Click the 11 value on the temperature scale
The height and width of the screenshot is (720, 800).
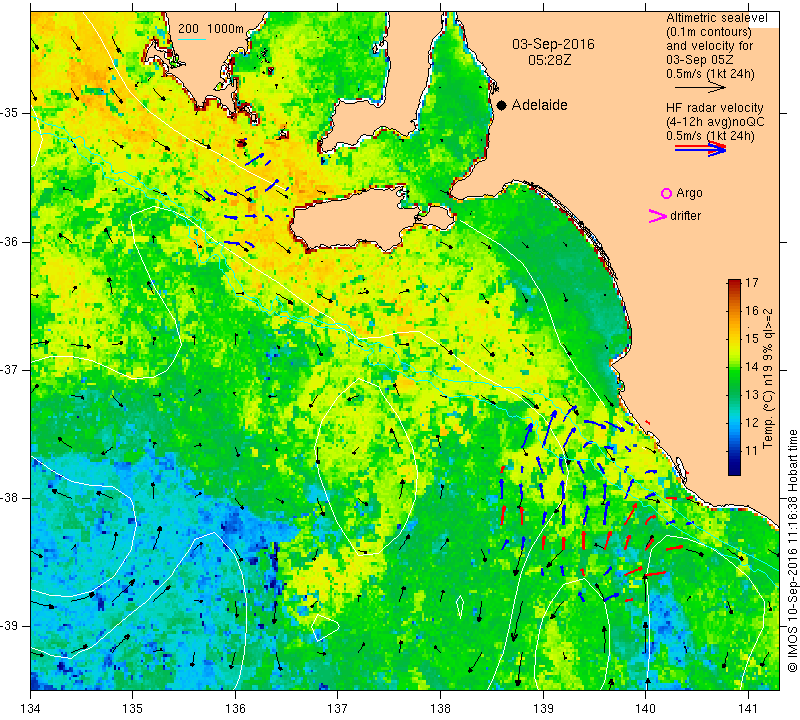(752, 451)
